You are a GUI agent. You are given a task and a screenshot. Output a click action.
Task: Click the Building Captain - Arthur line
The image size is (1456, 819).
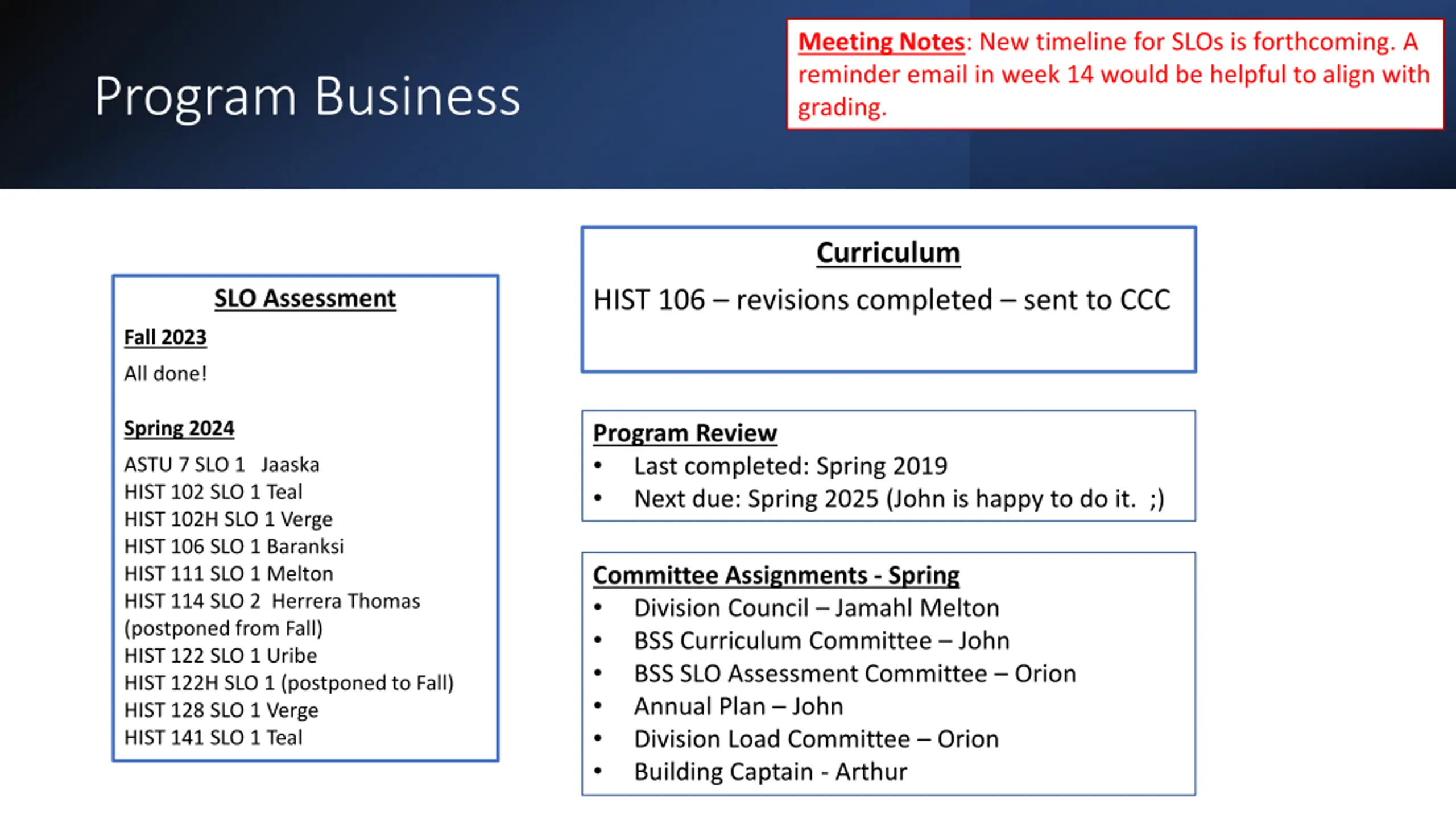(x=770, y=772)
